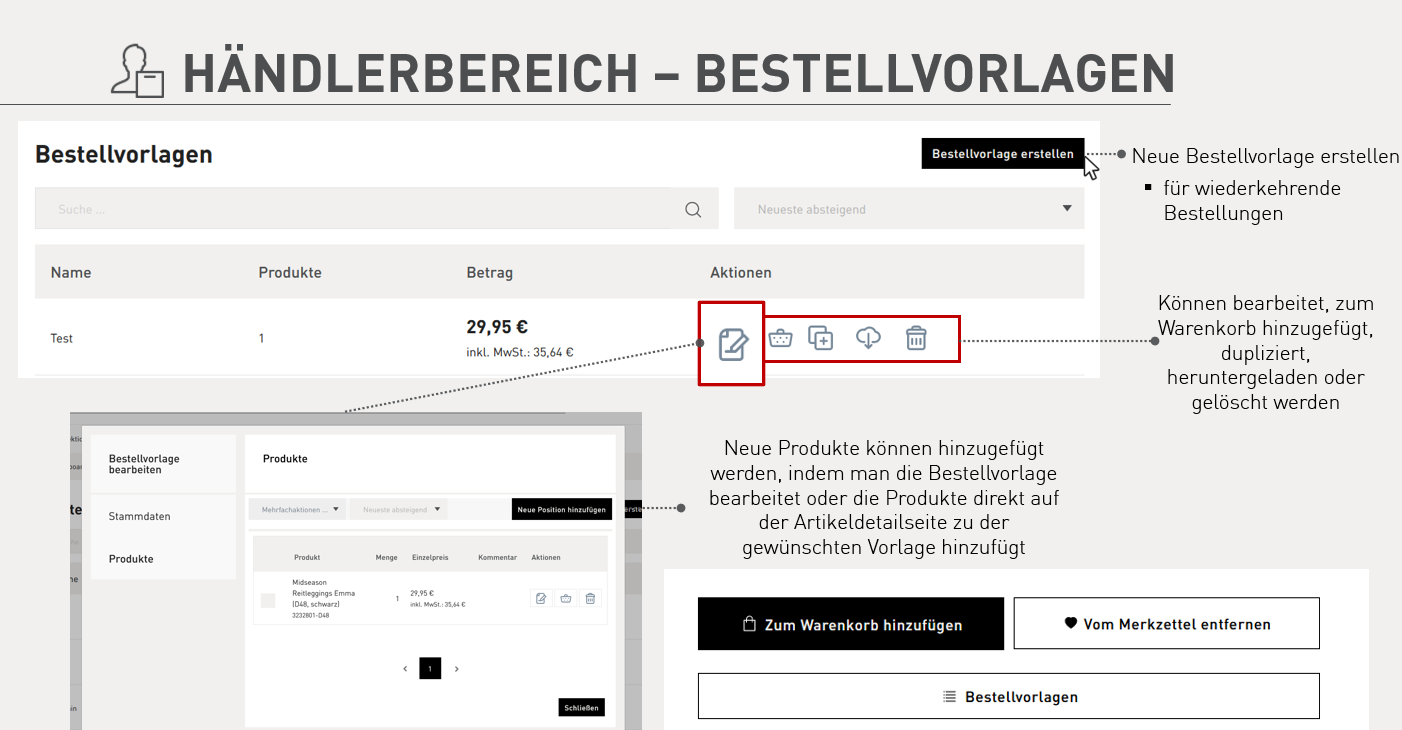Delete Midseason Reitleggings position in modal
The height and width of the screenshot is (730, 1402).
590,598
